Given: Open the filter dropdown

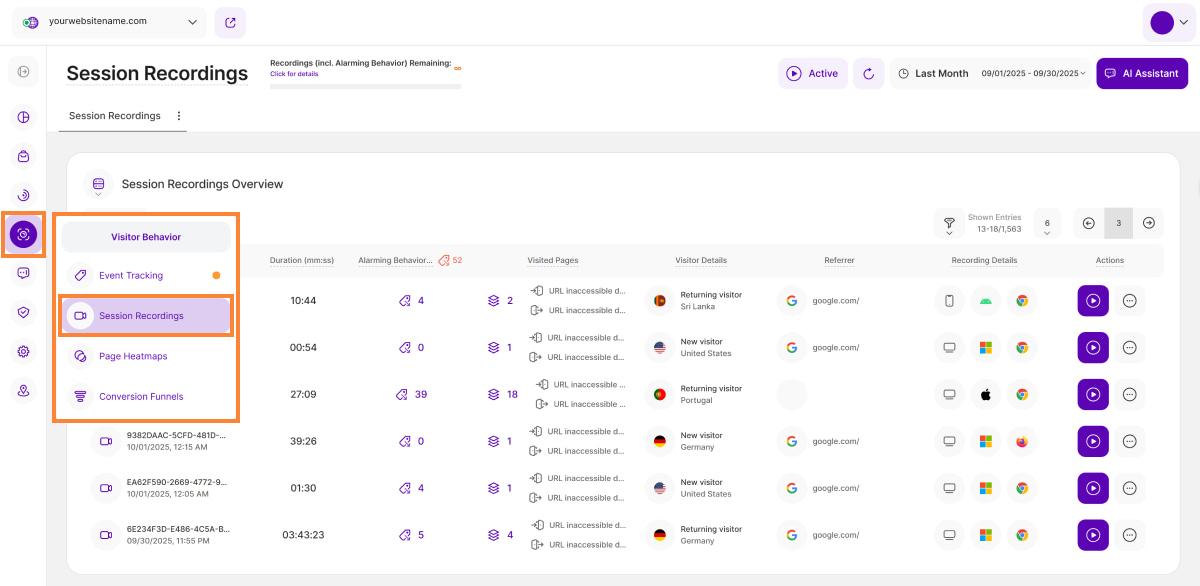Looking at the screenshot, I should pyautogui.click(x=948, y=223).
